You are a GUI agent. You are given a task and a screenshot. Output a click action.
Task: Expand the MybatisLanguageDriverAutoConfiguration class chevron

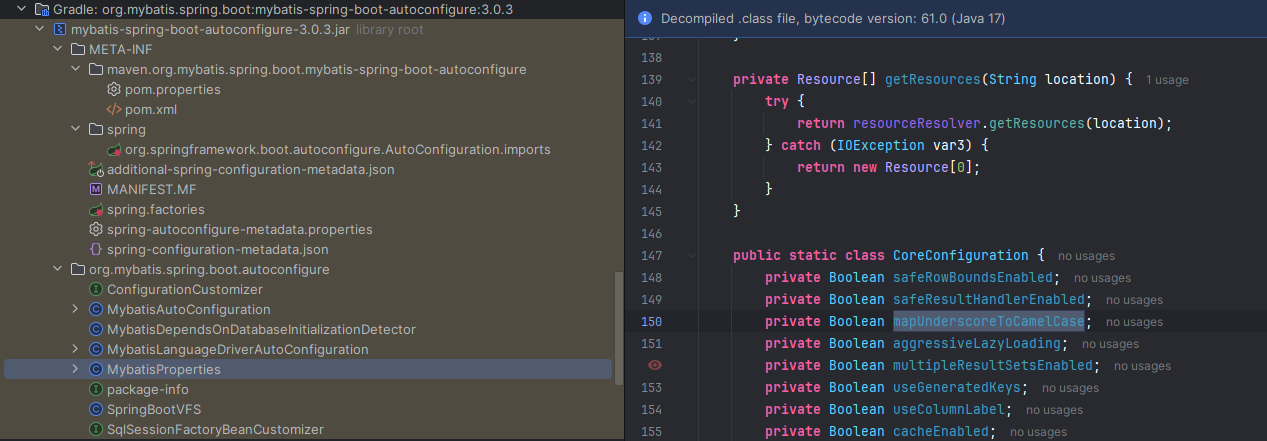tap(75, 349)
